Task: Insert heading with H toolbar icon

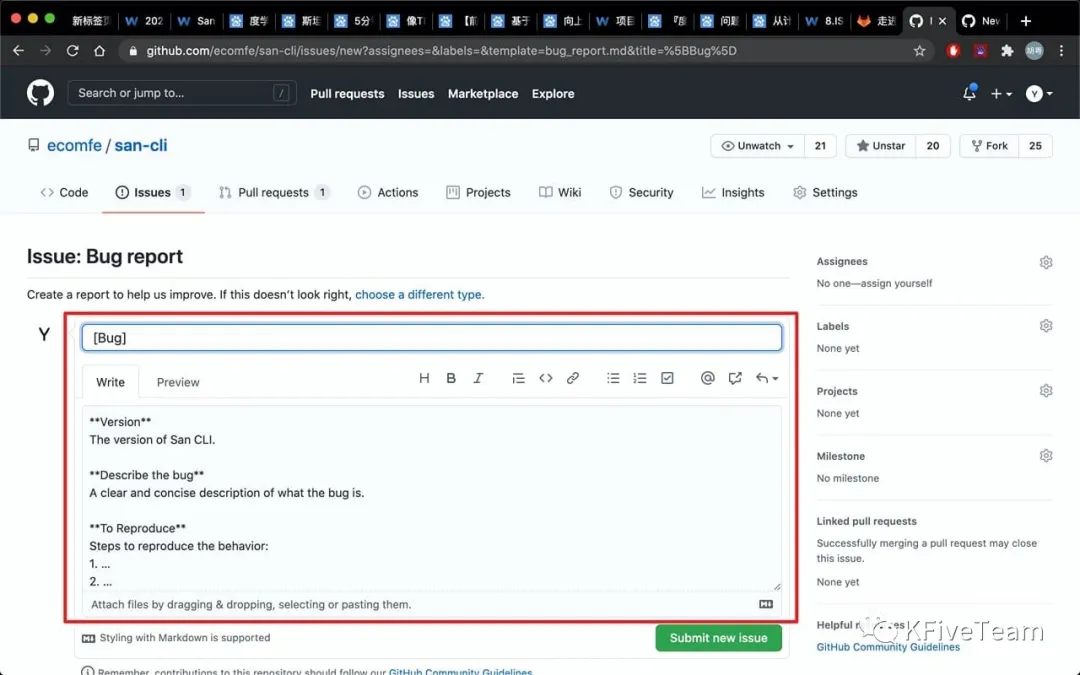Action: point(424,378)
